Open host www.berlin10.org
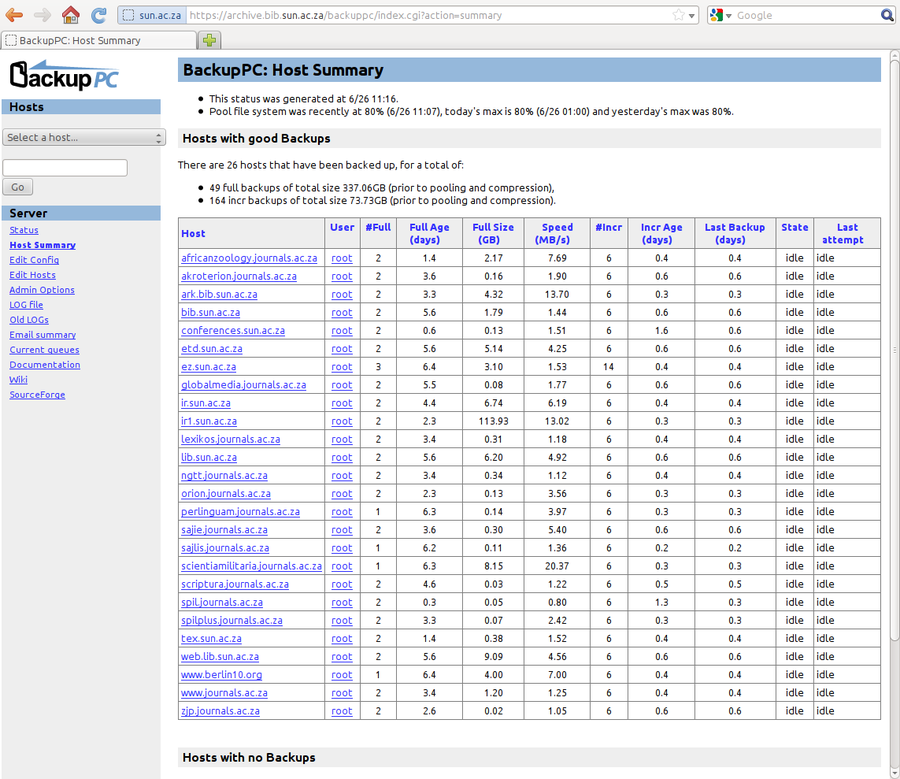Image resolution: width=900 pixels, height=779 pixels. 222,675
